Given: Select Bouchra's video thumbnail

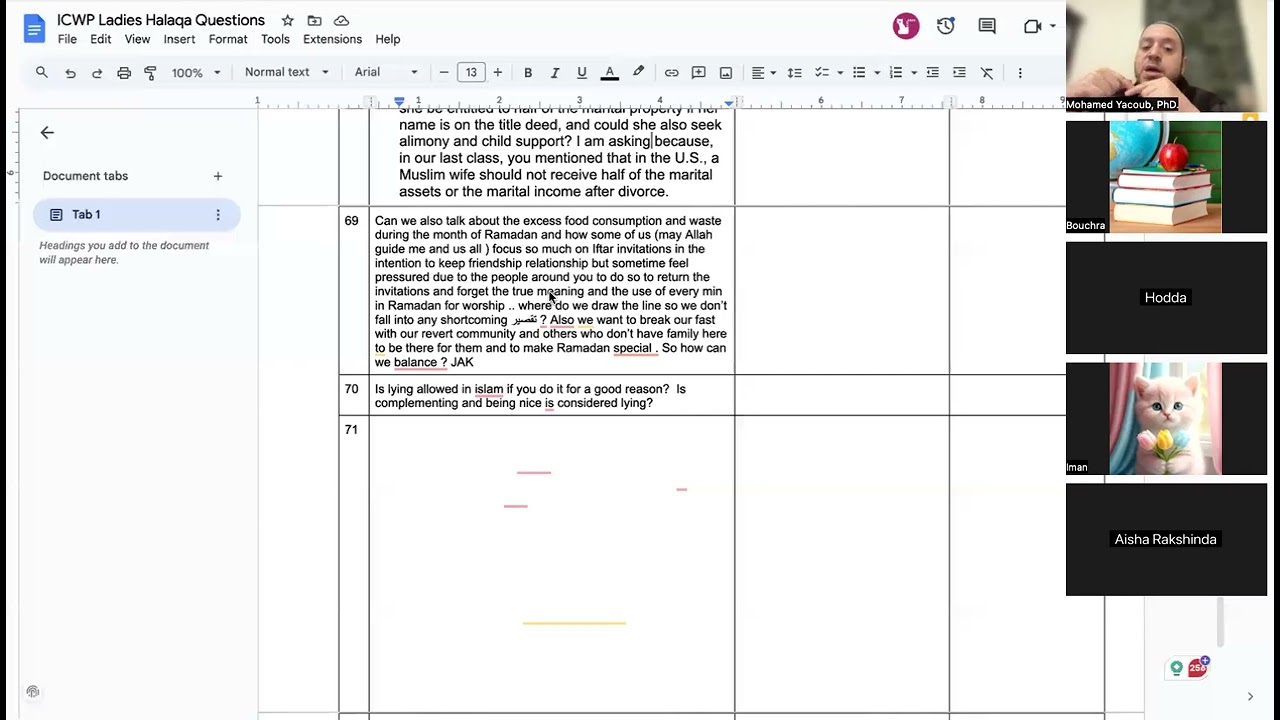Looking at the screenshot, I should tap(1166, 176).
